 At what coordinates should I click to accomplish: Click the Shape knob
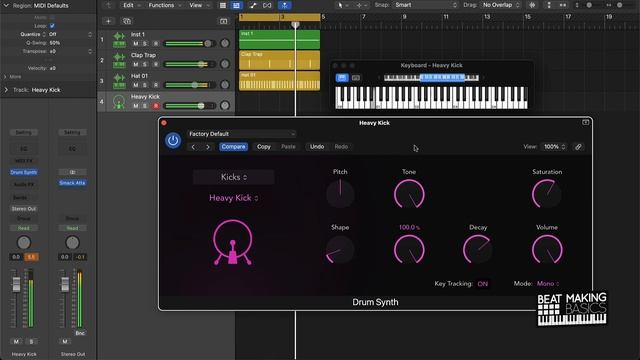click(x=340, y=249)
